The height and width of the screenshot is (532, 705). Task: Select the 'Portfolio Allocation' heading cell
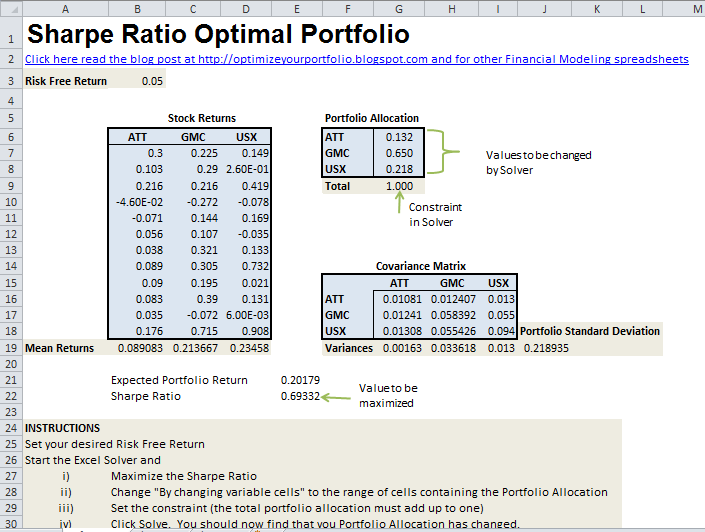372,118
